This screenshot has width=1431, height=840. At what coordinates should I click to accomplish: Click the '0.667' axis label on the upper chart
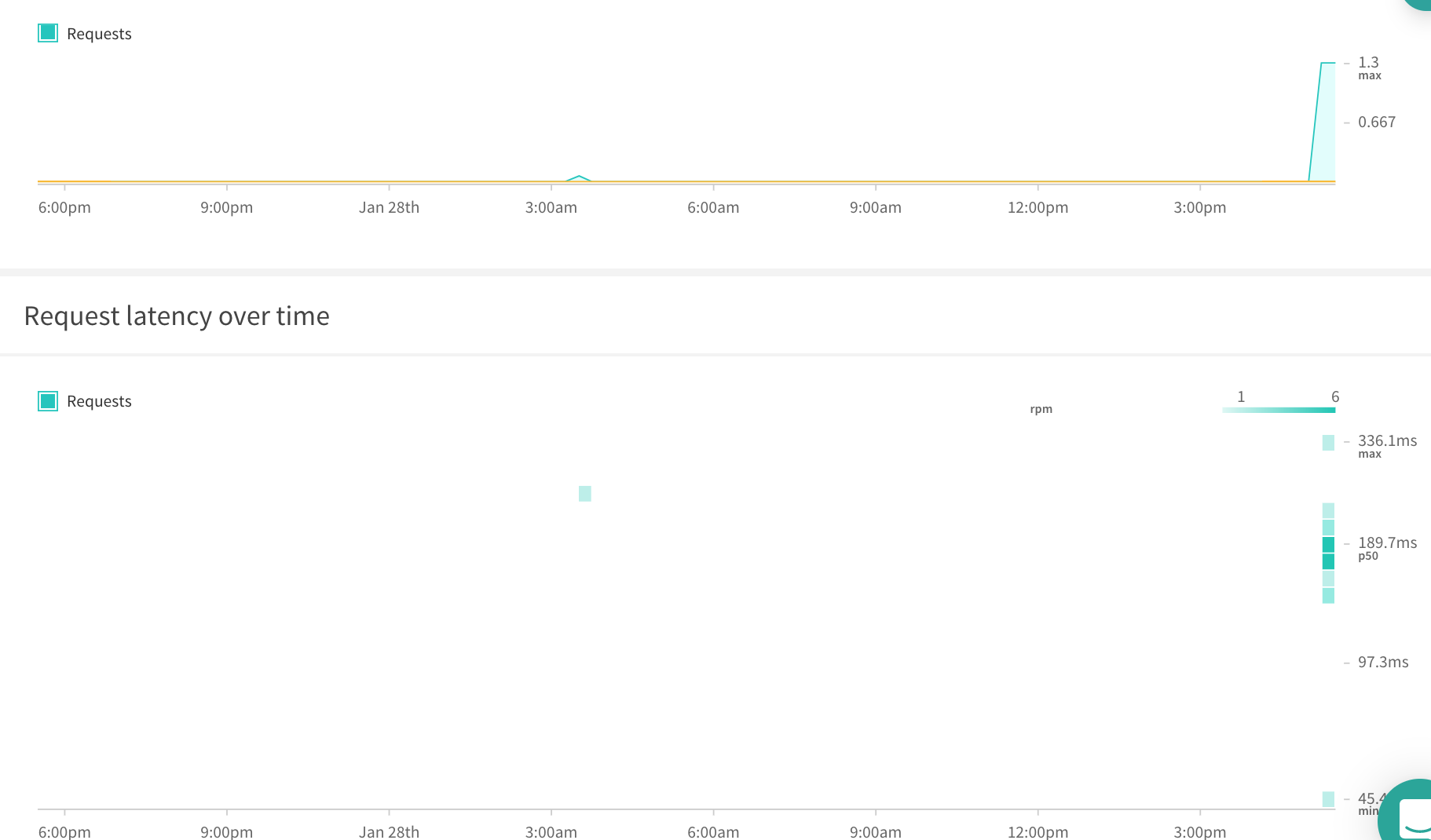click(1377, 122)
